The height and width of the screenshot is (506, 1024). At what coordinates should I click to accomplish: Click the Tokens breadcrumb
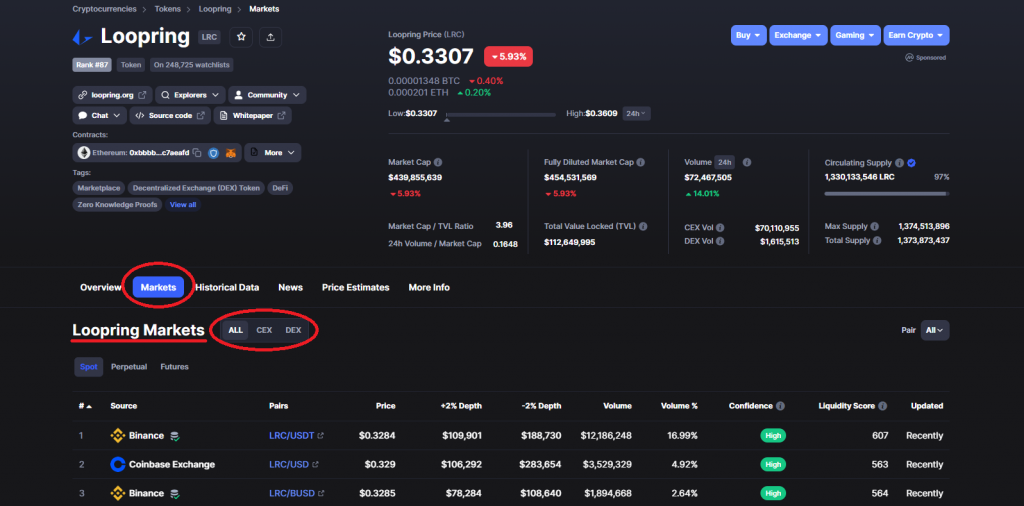(168, 9)
